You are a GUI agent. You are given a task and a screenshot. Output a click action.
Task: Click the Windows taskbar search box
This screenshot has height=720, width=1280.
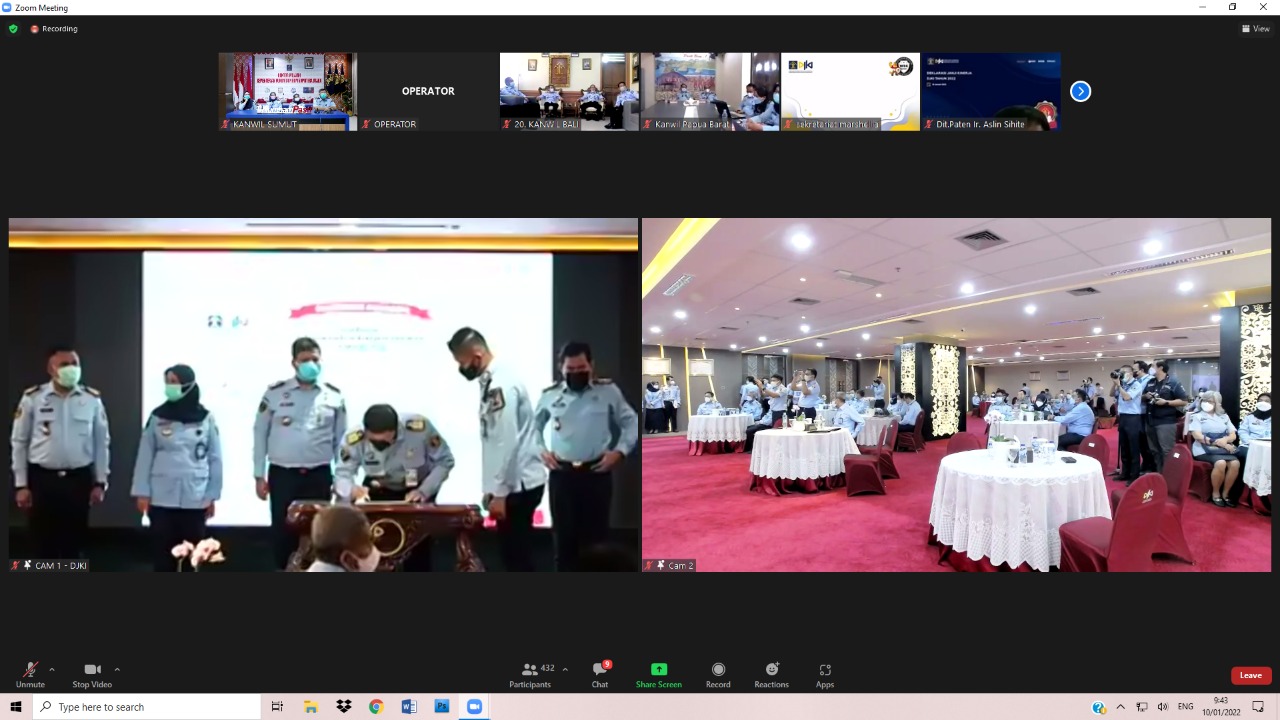(148, 707)
